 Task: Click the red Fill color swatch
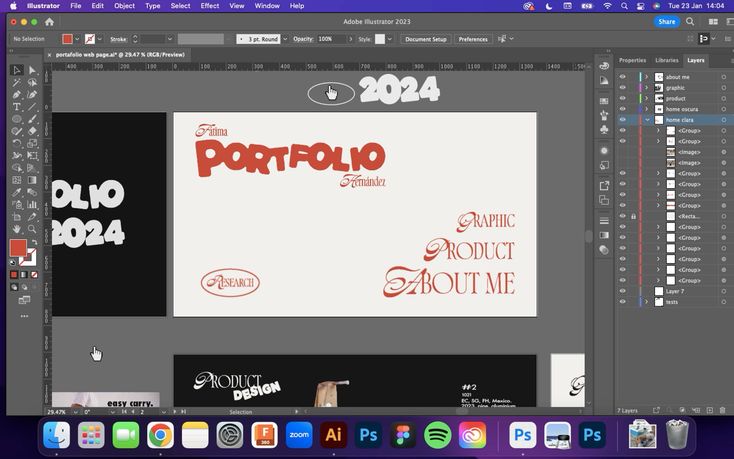tap(18, 248)
